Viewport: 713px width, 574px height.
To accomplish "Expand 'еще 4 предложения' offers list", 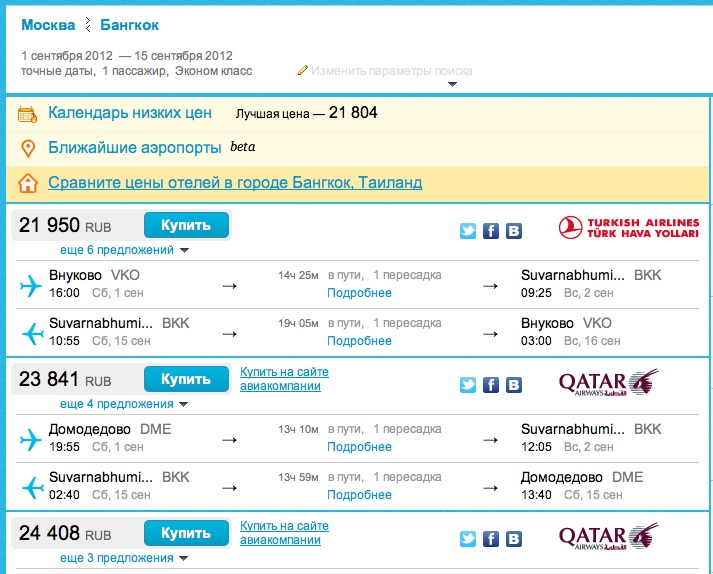I will [124, 404].
